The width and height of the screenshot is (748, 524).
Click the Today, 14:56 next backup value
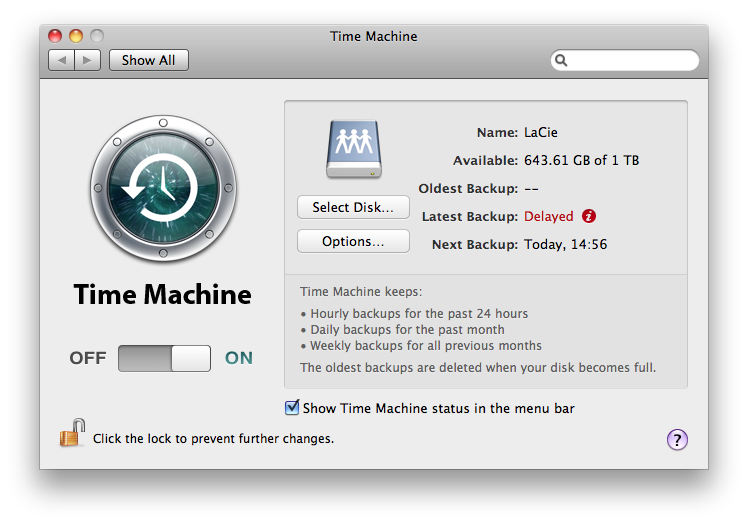pos(565,244)
